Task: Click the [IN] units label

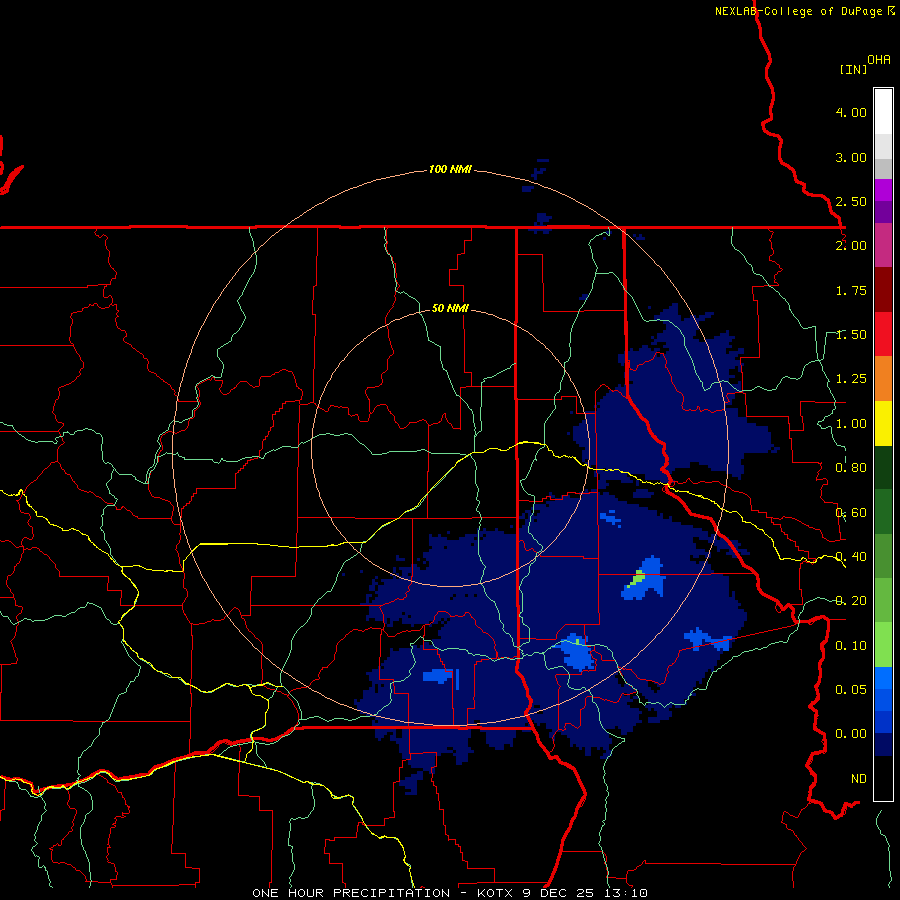Action: (x=854, y=69)
